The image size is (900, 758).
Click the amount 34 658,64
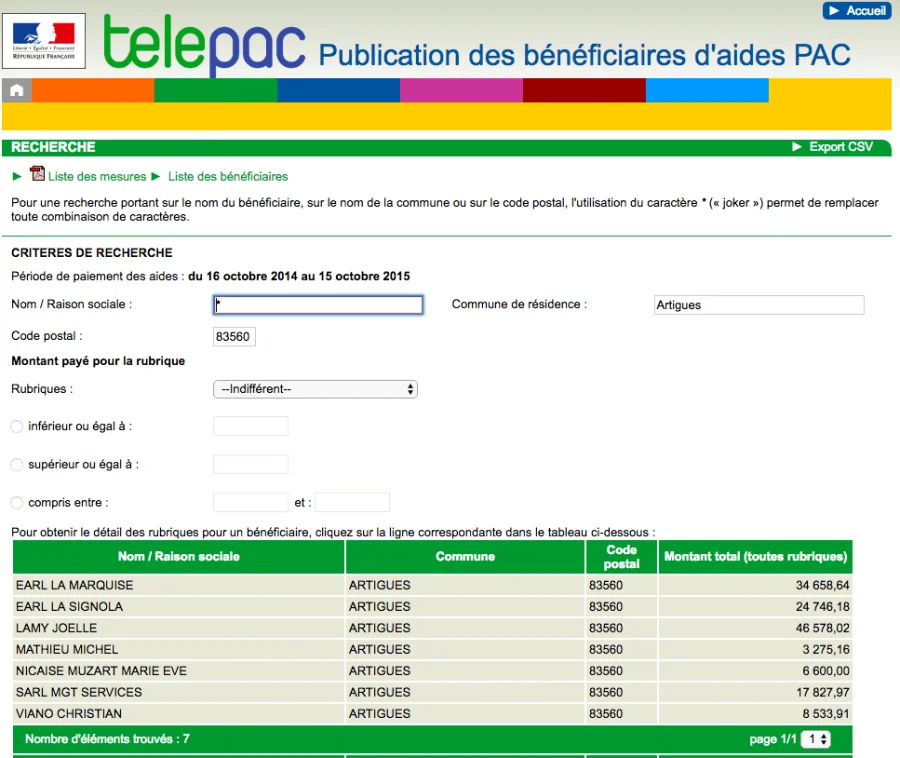click(x=823, y=585)
